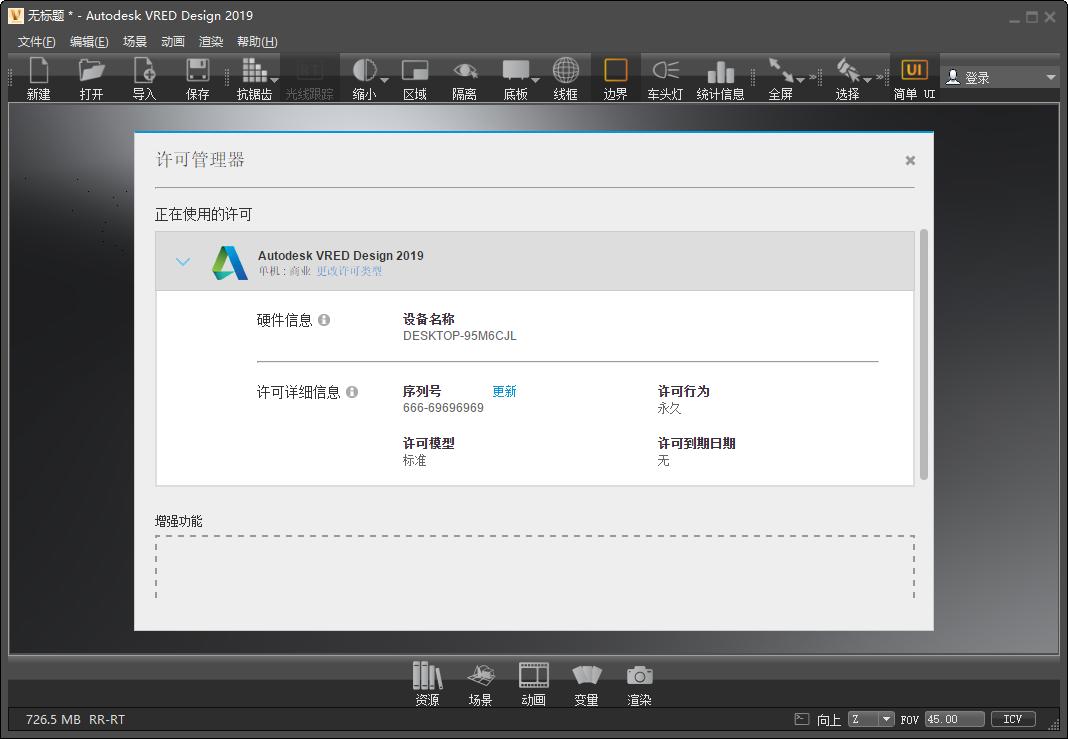Click 硬件信息 info icon
The image size is (1068, 739).
click(324, 320)
